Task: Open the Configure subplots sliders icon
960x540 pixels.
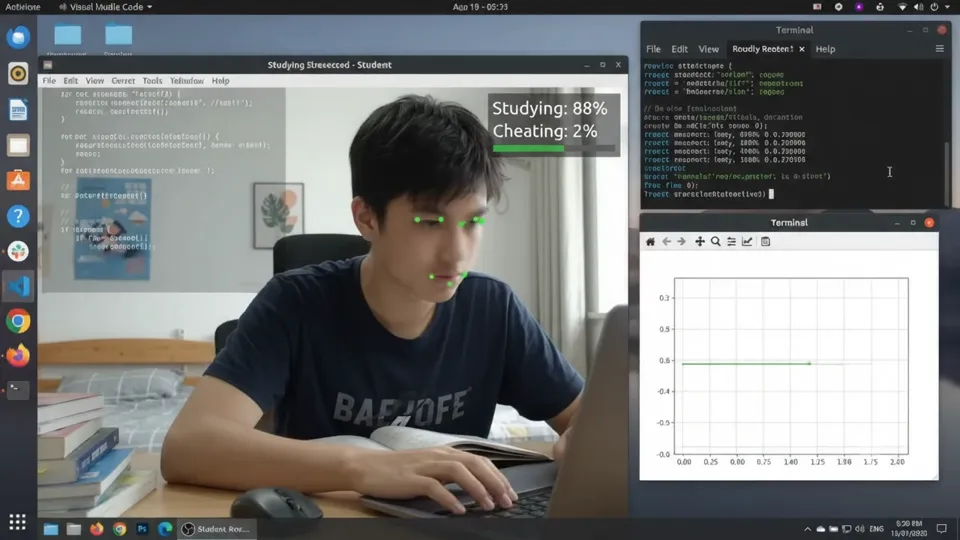Action: [731, 242]
